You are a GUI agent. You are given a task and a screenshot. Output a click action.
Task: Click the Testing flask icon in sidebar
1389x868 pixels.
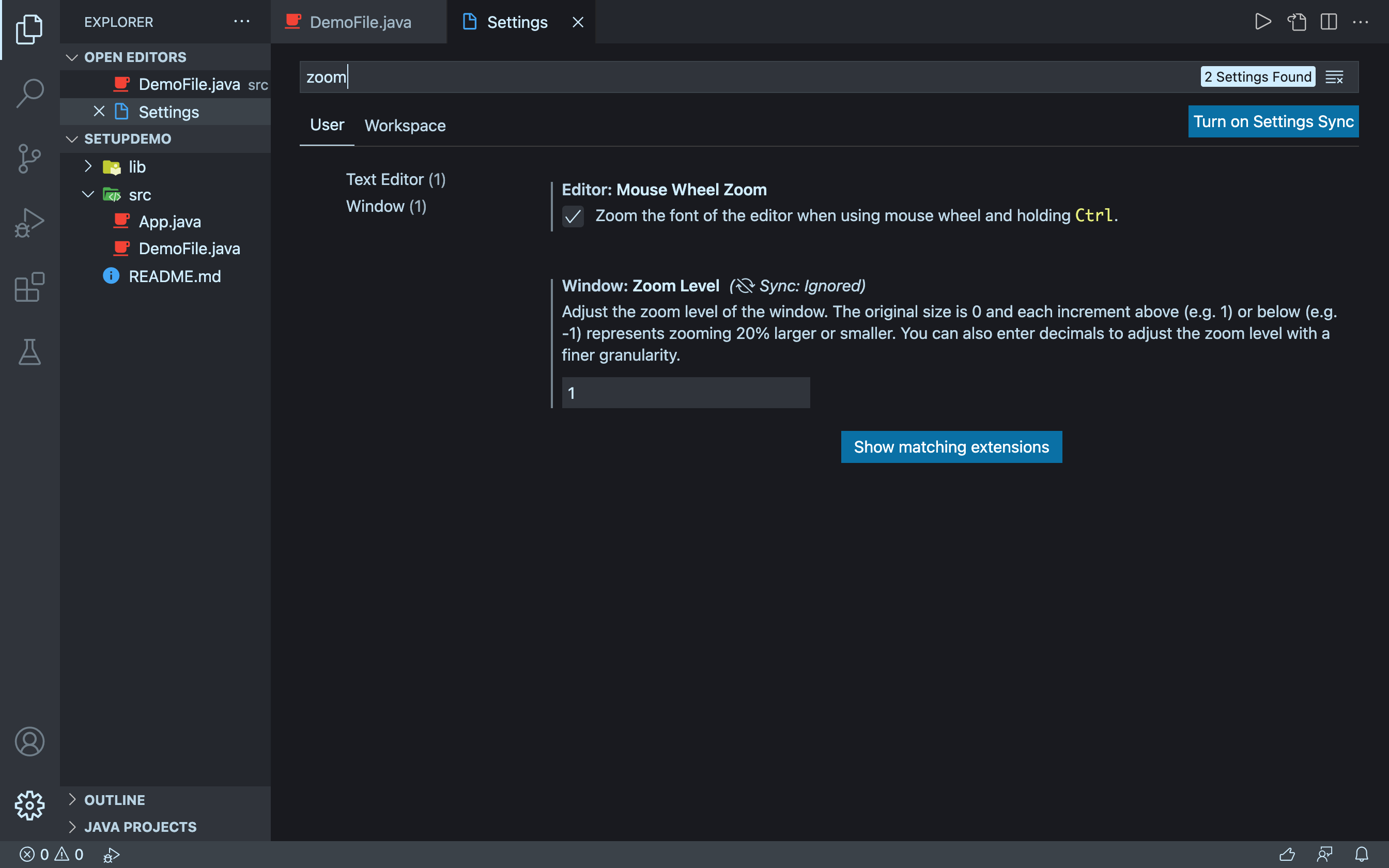pyautogui.click(x=30, y=353)
